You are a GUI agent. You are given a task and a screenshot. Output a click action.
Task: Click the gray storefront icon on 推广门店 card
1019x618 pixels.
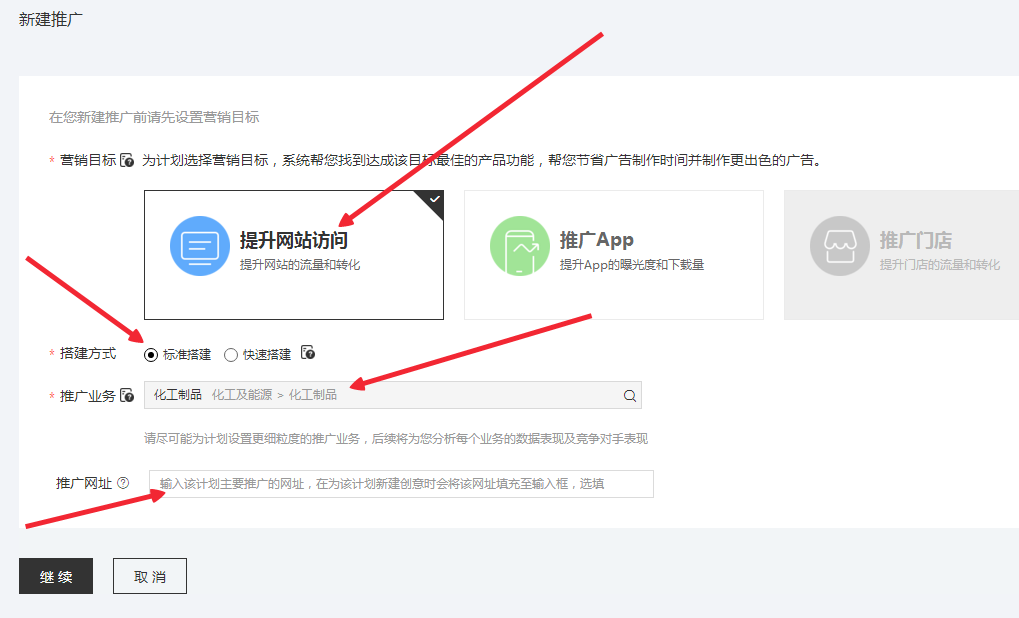point(840,245)
